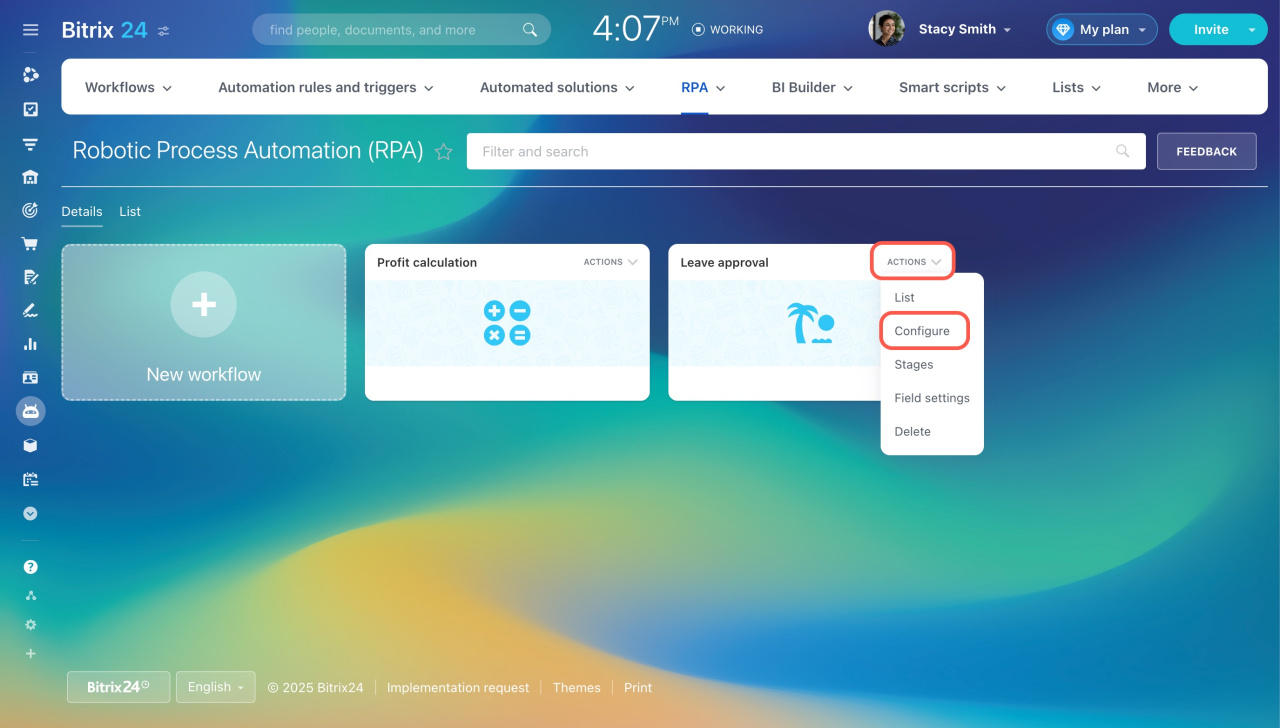
Task: Click the Print link in the footer
Action: pyautogui.click(x=638, y=688)
